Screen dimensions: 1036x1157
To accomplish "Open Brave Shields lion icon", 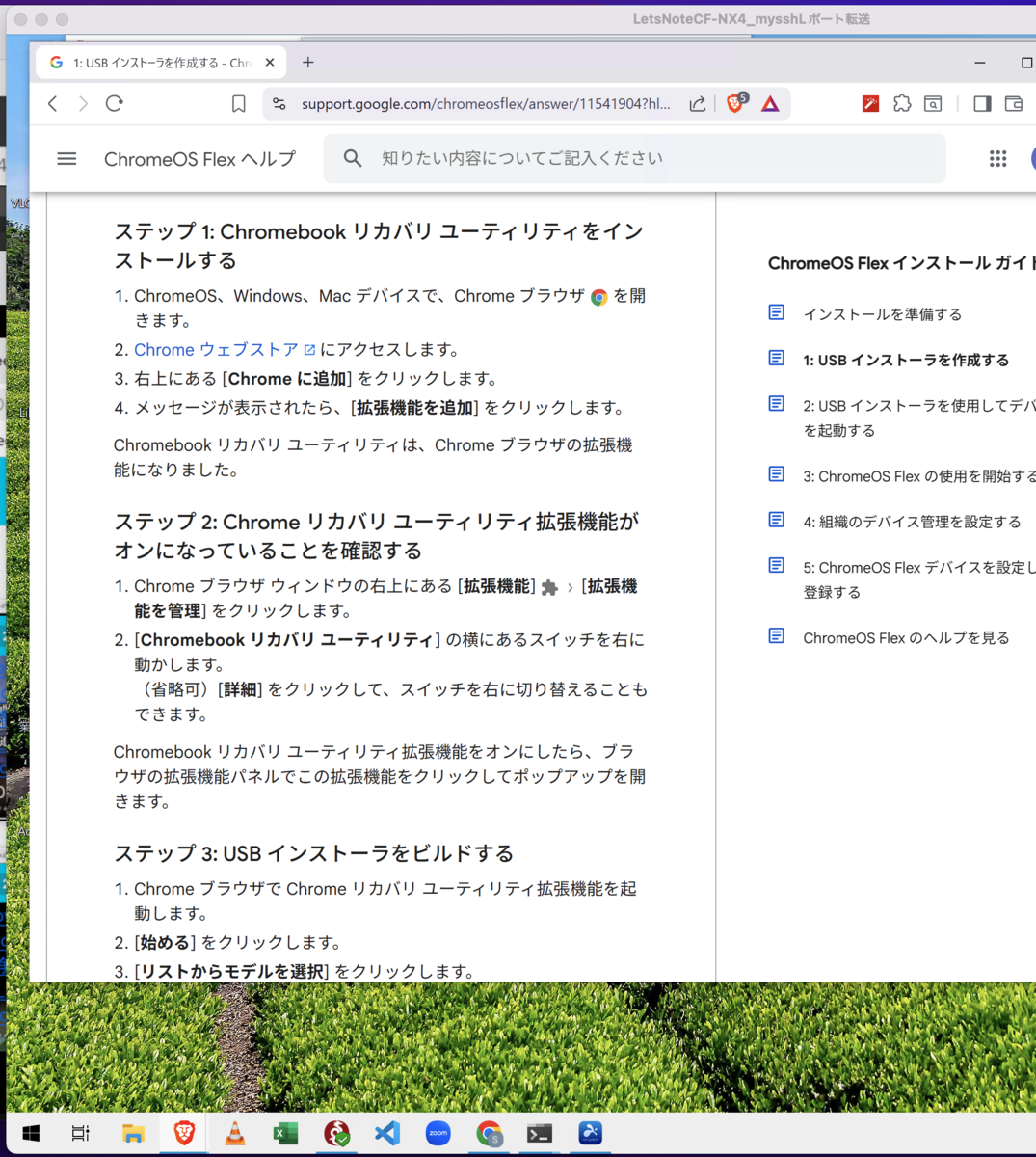I will point(735,102).
